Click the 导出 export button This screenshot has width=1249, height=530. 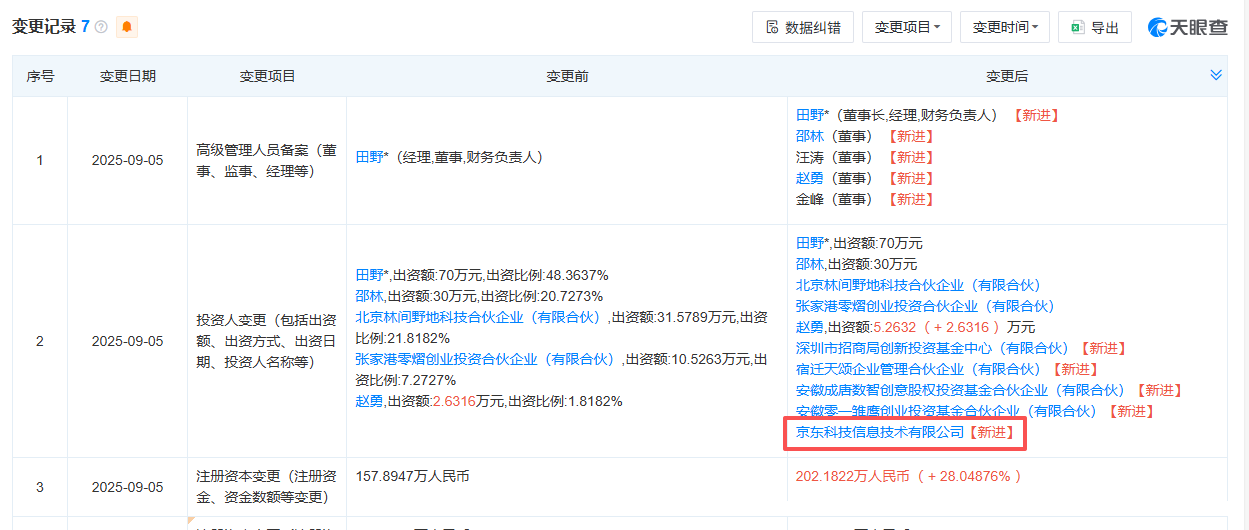point(1095,27)
